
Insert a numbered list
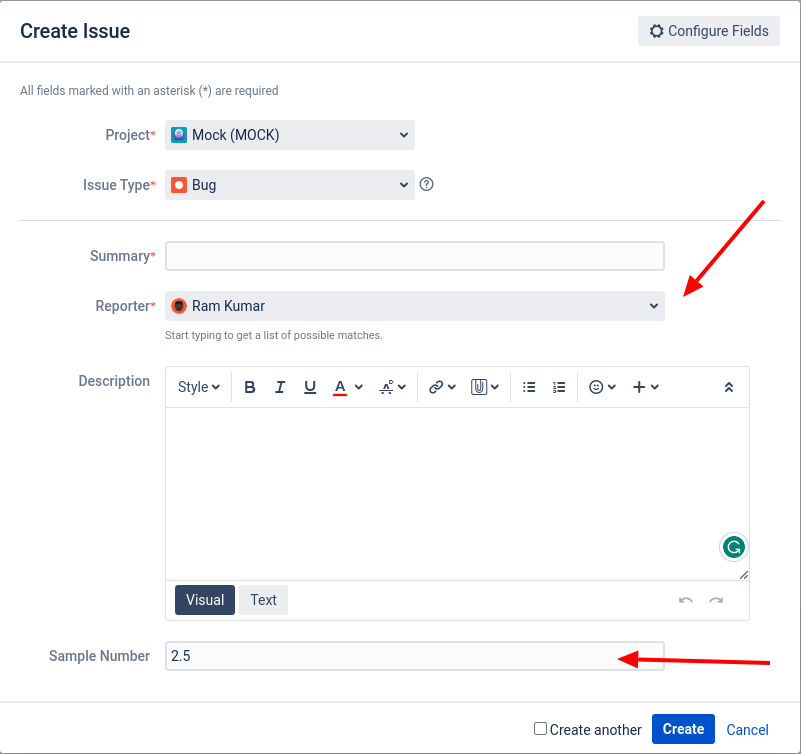[x=559, y=387]
